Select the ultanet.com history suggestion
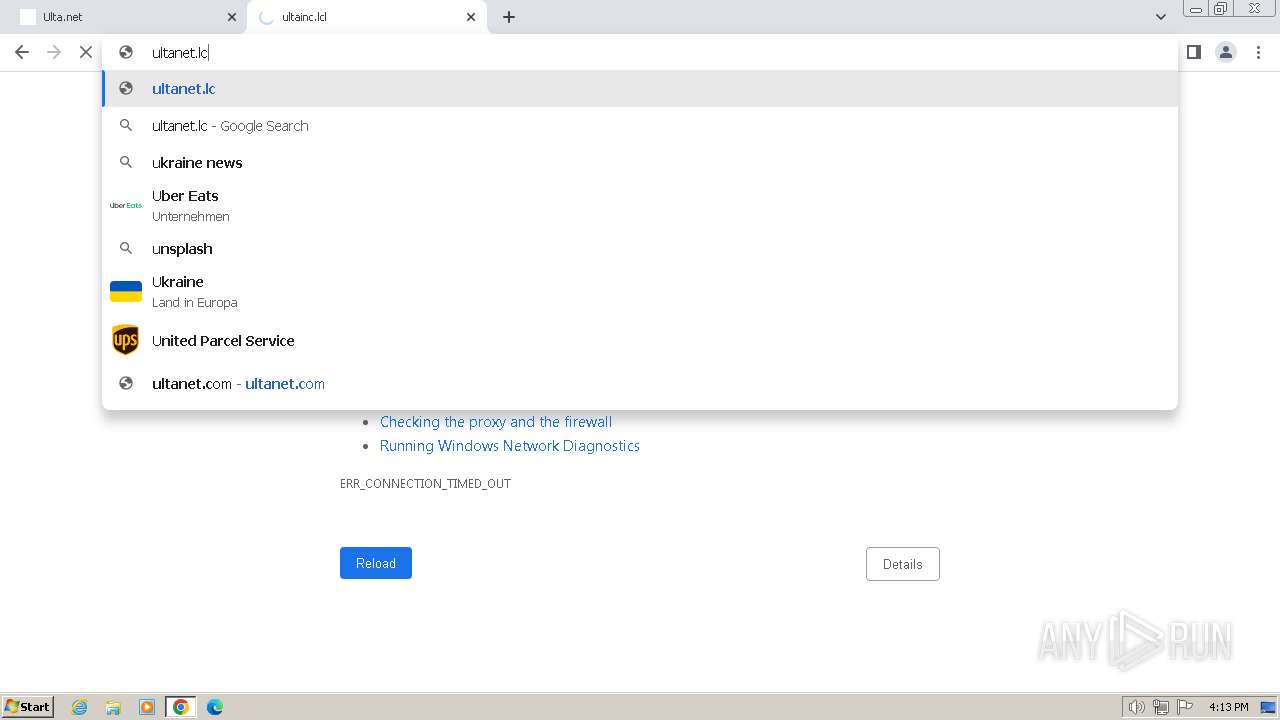The width and height of the screenshot is (1280, 720). pos(640,384)
